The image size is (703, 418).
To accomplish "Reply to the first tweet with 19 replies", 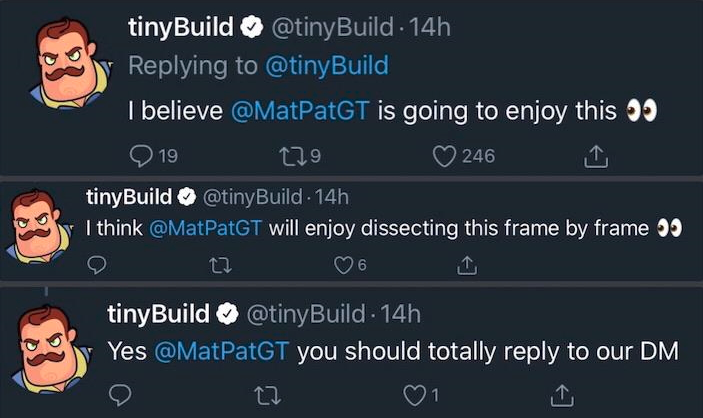I will point(141,155).
